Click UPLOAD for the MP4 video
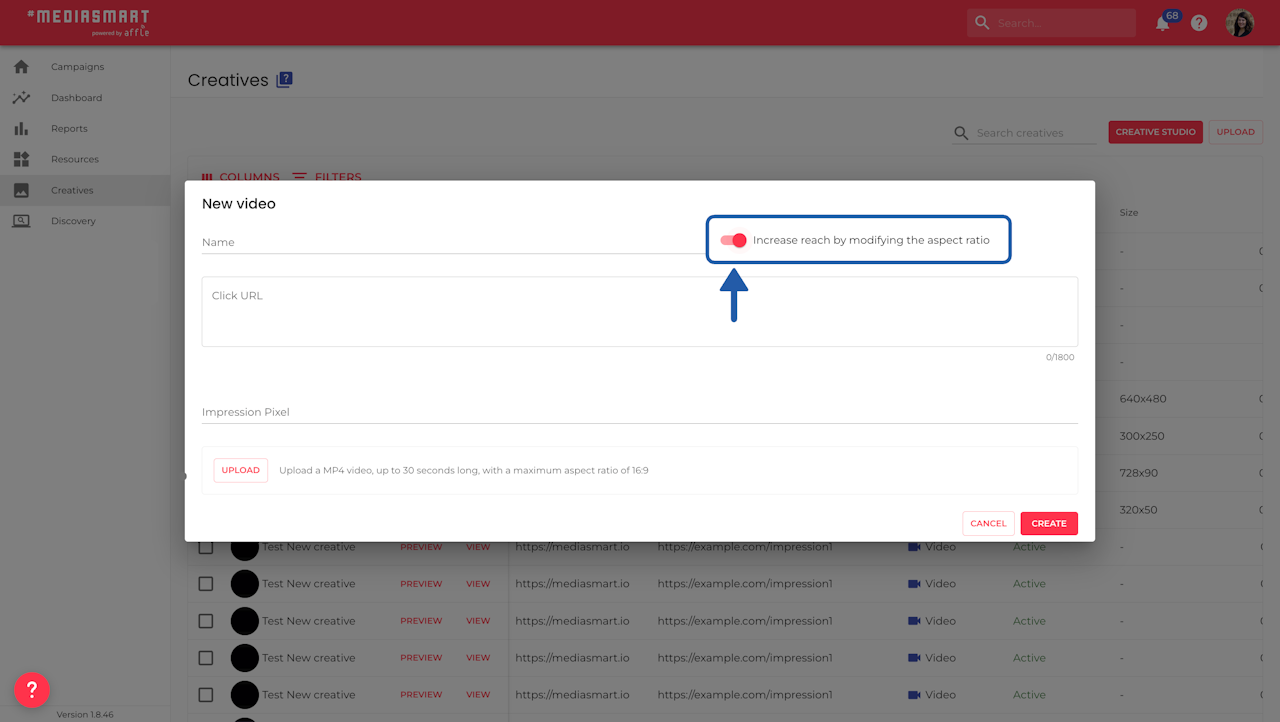Image resolution: width=1280 pixels, height=722 pixels. pyautogui.click(x=241, y=470)
